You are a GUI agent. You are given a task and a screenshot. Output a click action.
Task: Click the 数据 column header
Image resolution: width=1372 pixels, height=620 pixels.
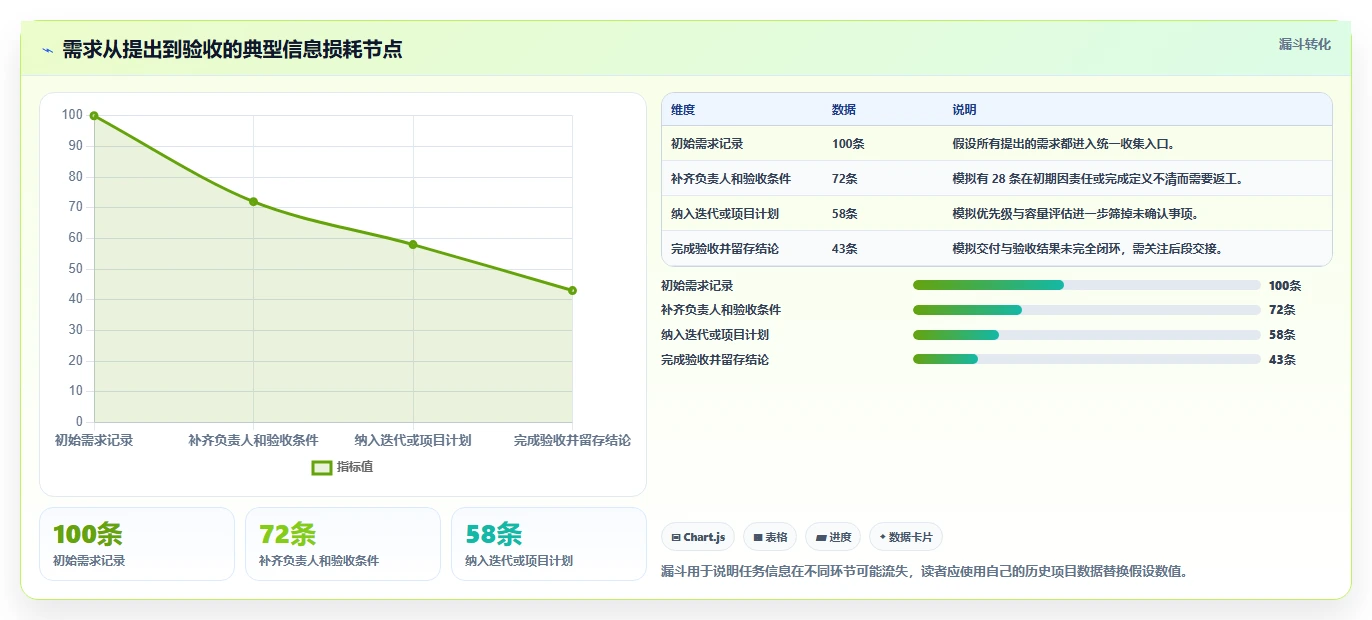pyautogui.click(x=844, y=110)
